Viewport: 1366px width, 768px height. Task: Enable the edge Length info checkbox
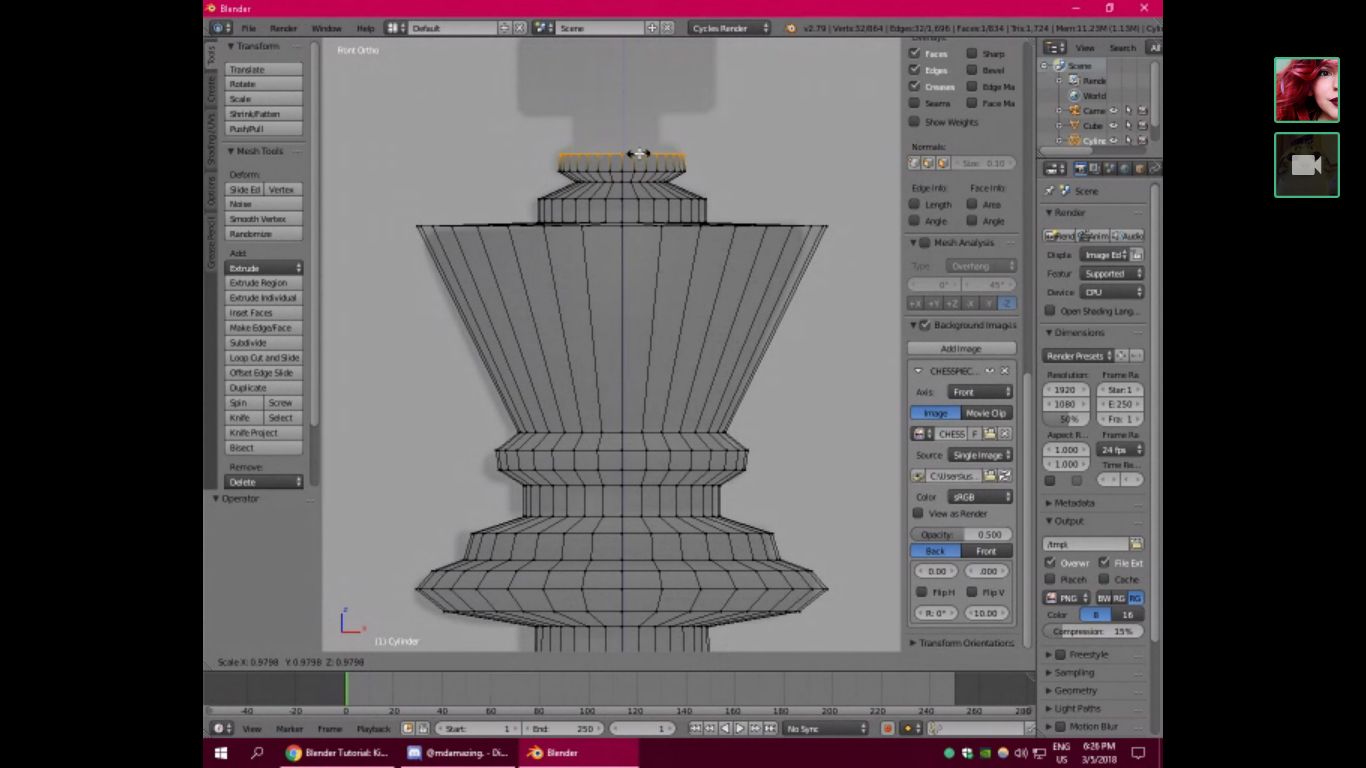914,205
